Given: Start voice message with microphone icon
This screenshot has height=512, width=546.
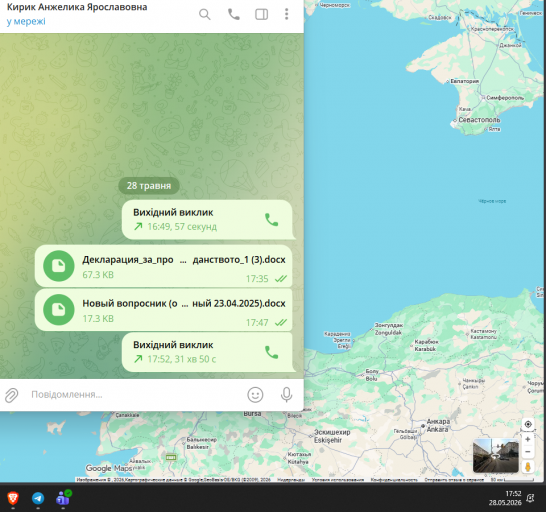Looking at the screenshot, I should 286,395.
